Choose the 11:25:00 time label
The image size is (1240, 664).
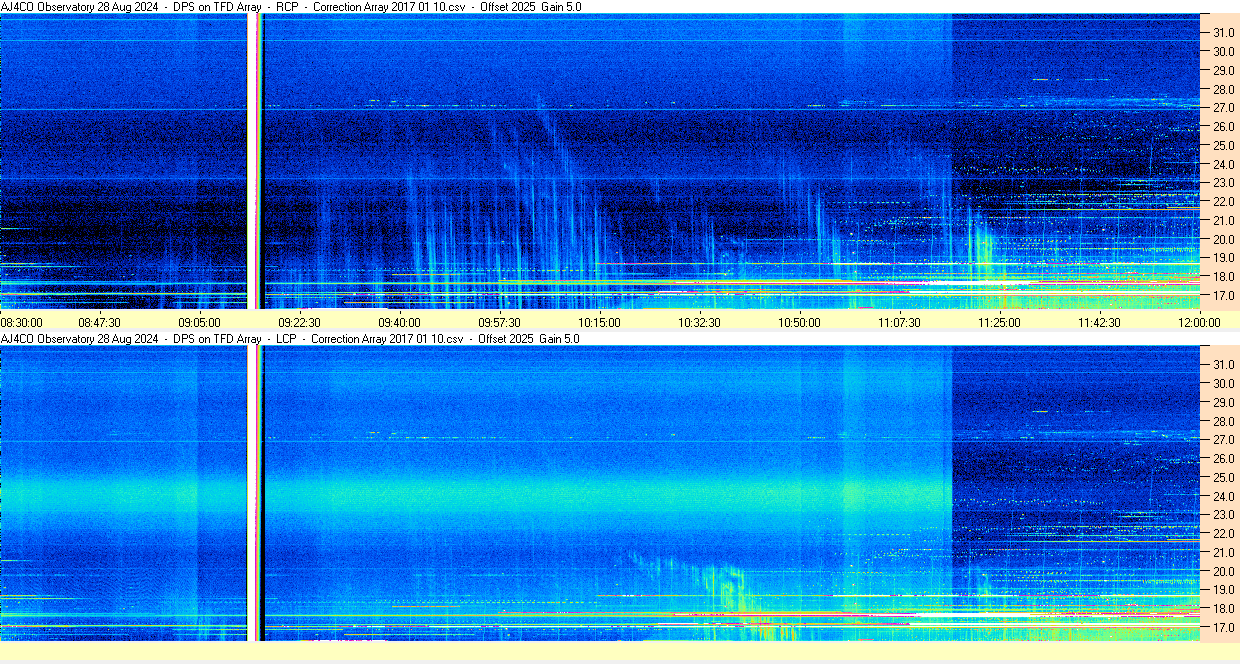point(1000,323)
